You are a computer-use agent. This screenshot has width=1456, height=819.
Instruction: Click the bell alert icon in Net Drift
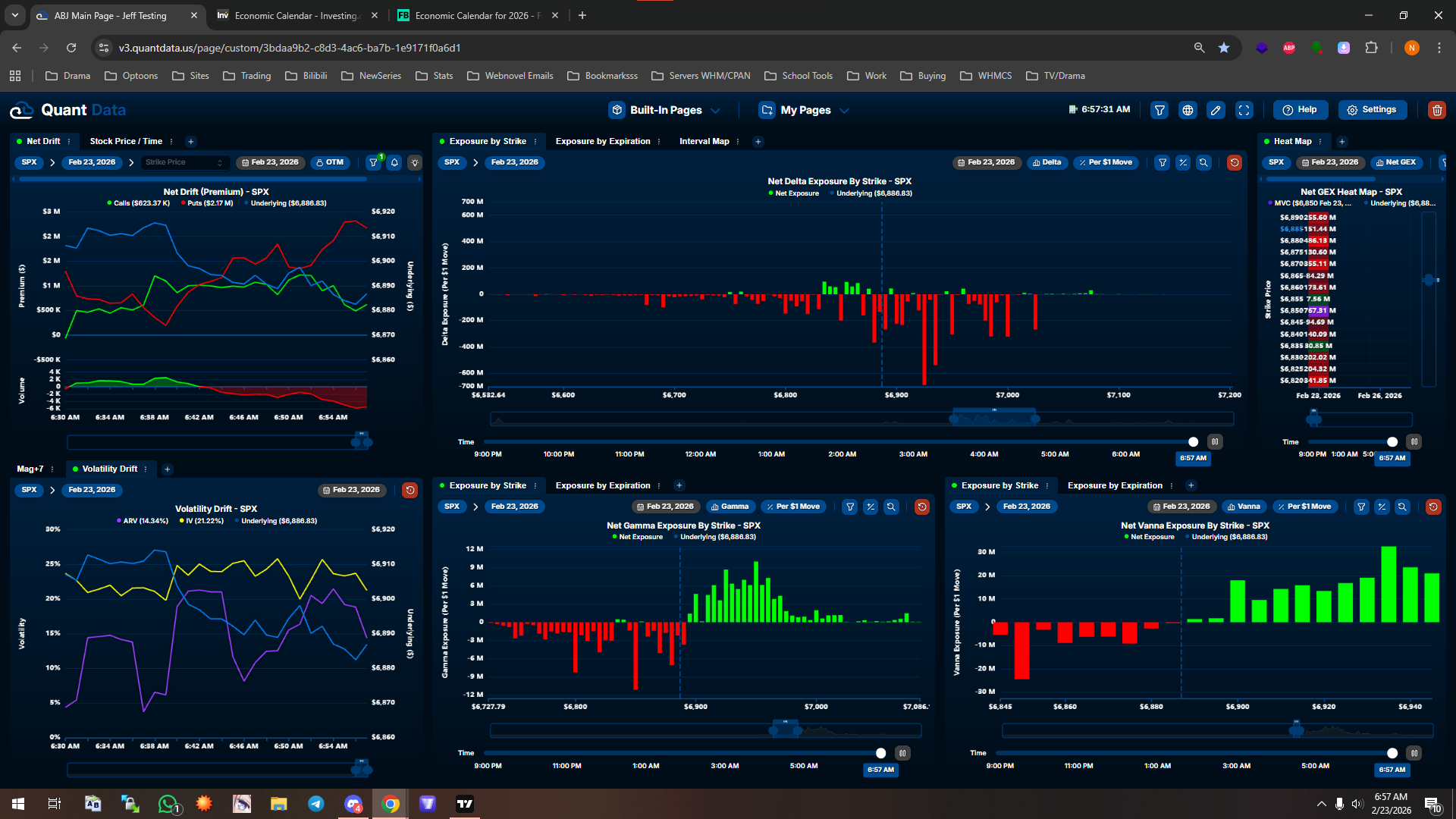(x=394, y=162)
